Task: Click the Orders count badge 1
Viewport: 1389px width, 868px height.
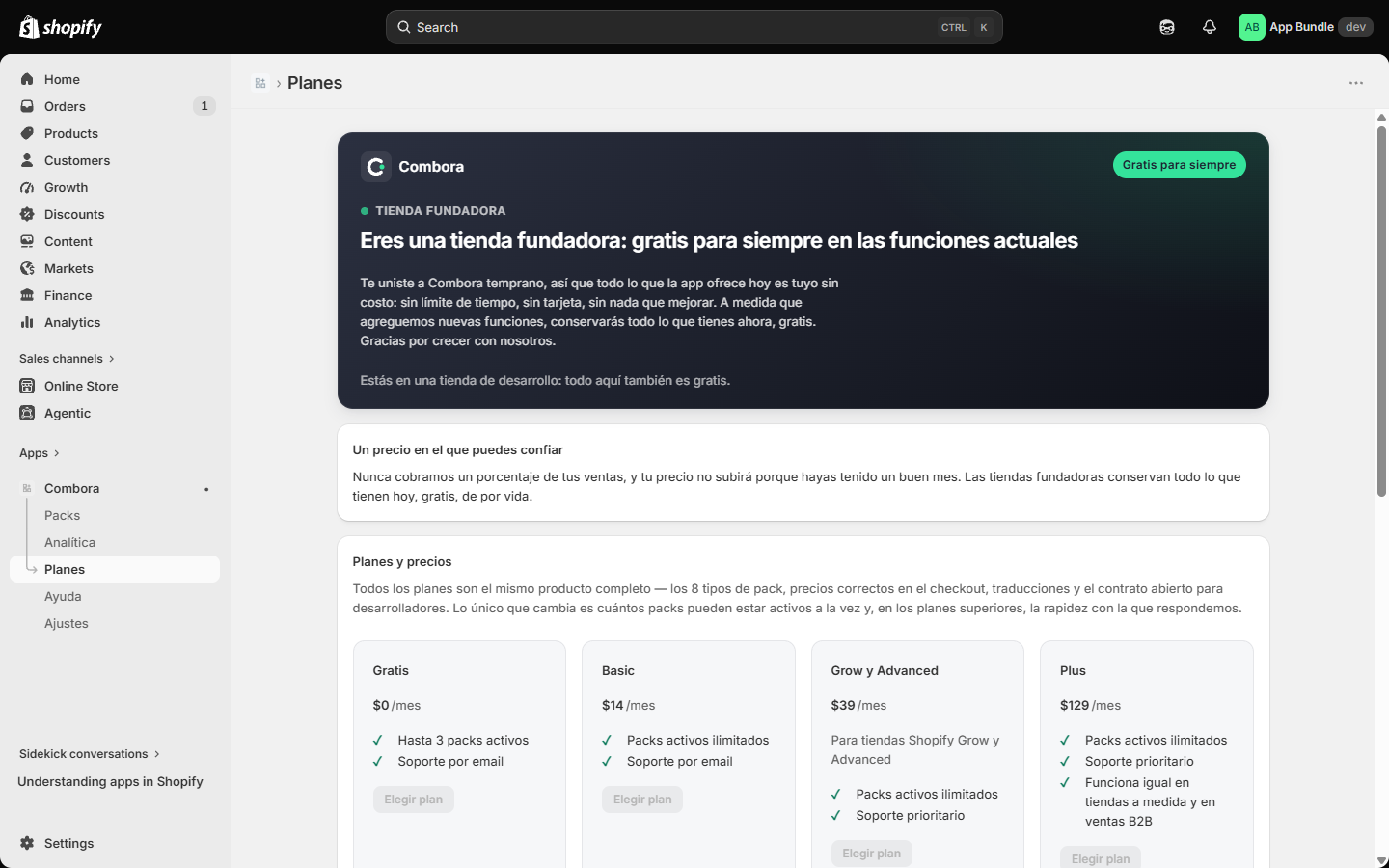Action: click(x=204, y=106)
